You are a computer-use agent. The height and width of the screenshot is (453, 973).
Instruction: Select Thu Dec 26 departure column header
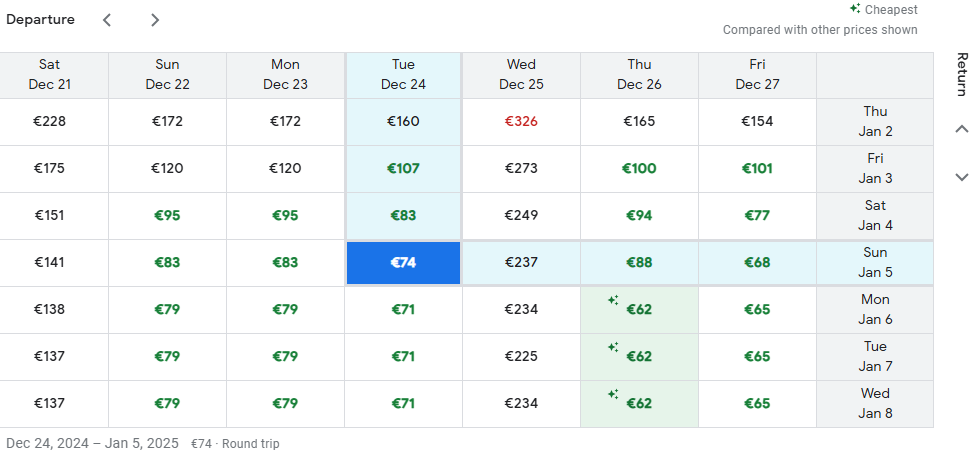pyautogui.click(x=639, y=75)
